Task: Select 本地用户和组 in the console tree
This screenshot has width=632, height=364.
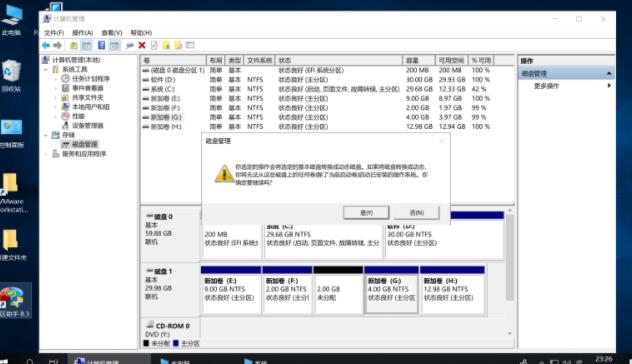Action: [91, 107]
